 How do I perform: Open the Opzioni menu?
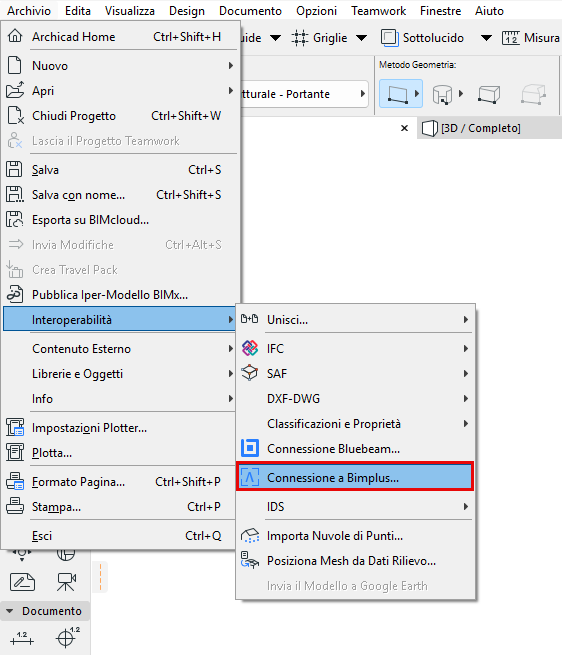click(316, 10)
